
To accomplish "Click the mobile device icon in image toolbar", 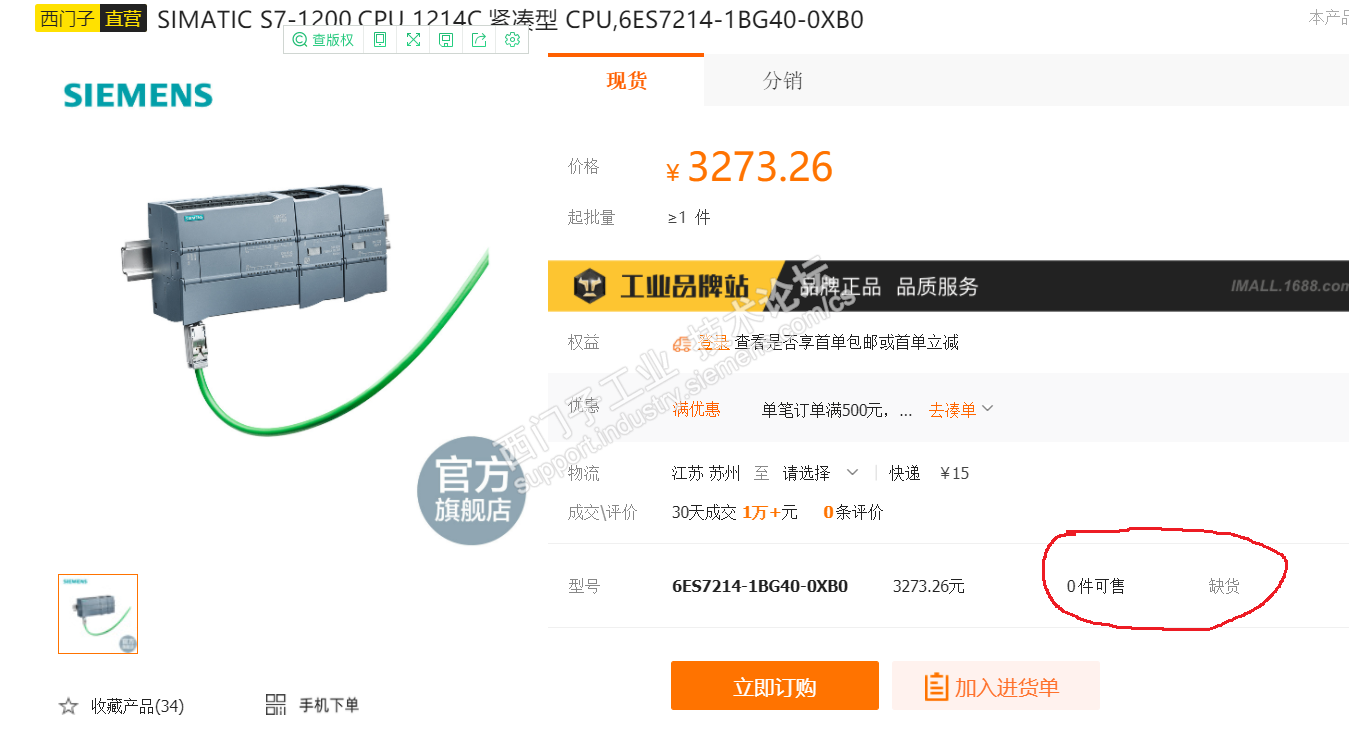I will coord(380,40).
